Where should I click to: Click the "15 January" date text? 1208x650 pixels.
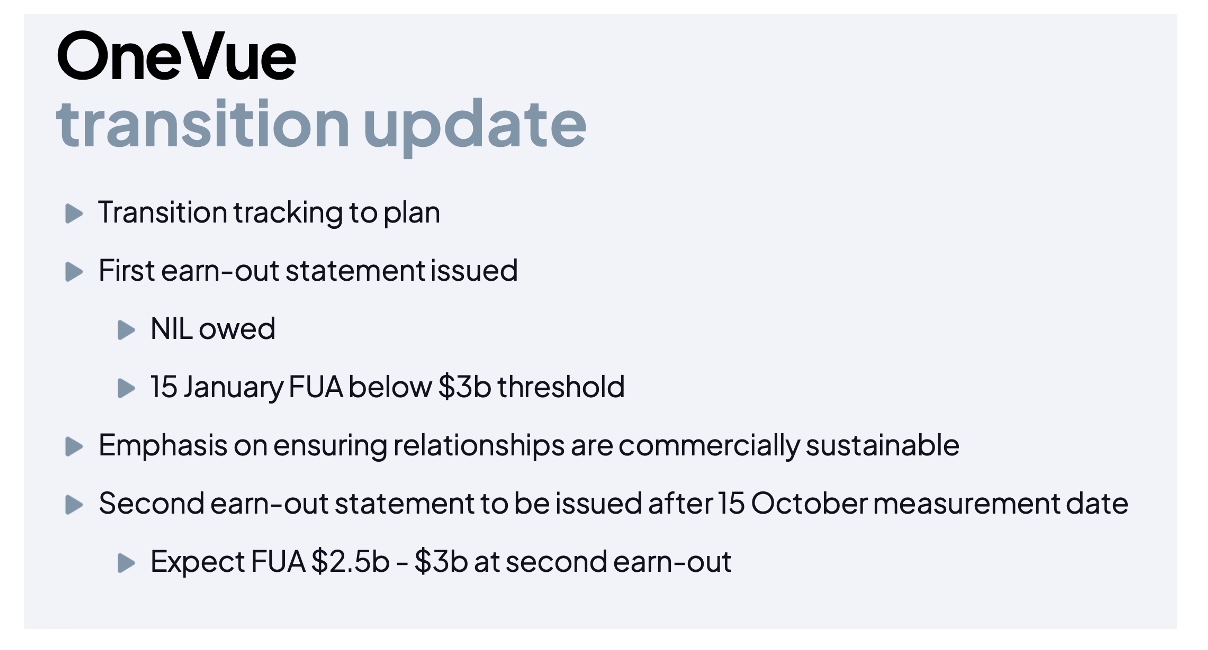point(217,387)
